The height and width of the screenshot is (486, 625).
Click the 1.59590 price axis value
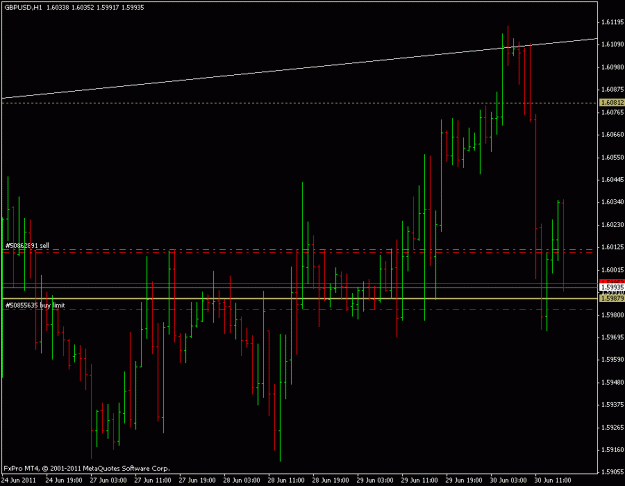[x=612, y=360]
